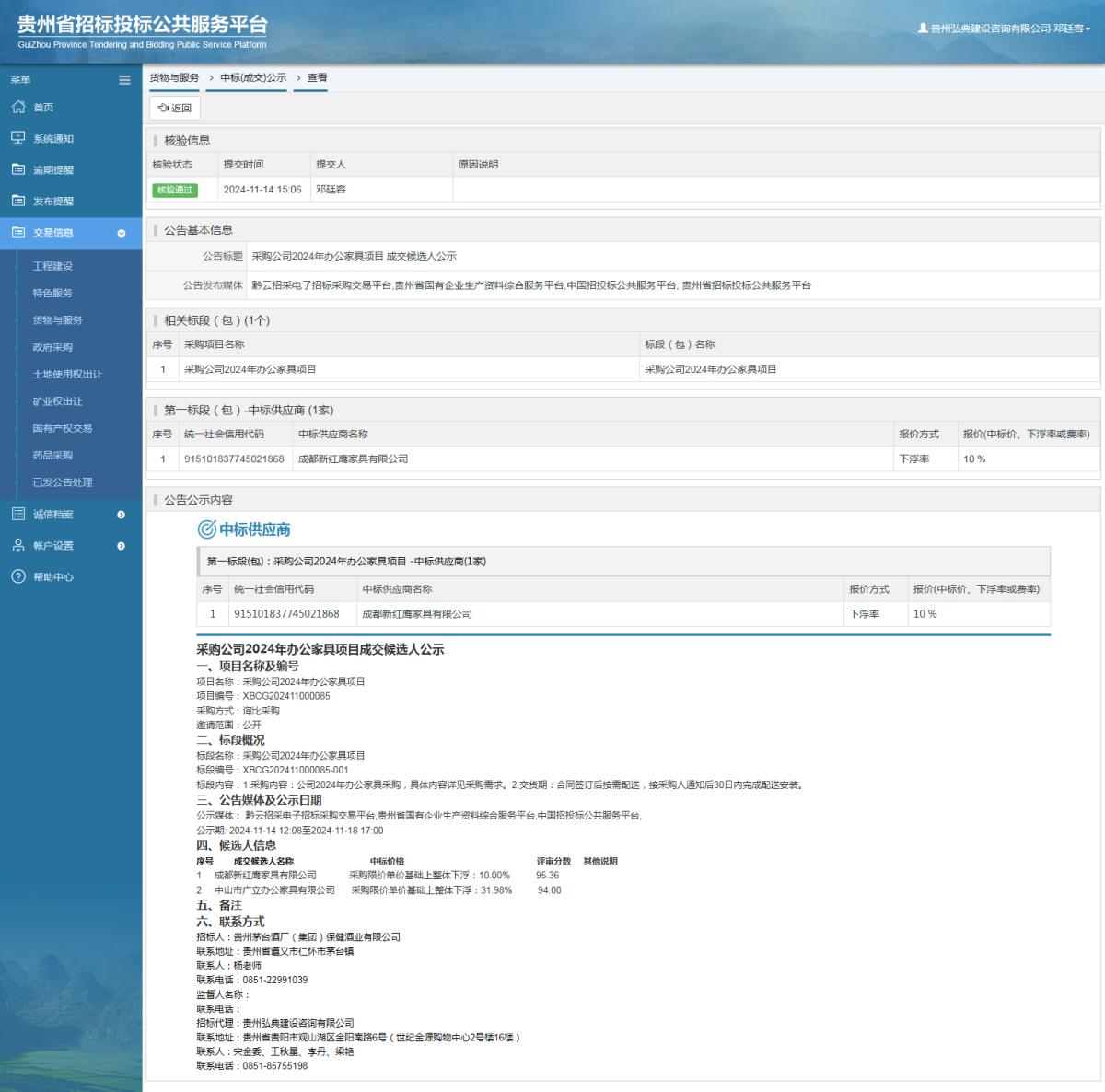Select 国有产权交易 in the sidebar
This screenshot has width=1105, height=1092.
tap(63, 428)
